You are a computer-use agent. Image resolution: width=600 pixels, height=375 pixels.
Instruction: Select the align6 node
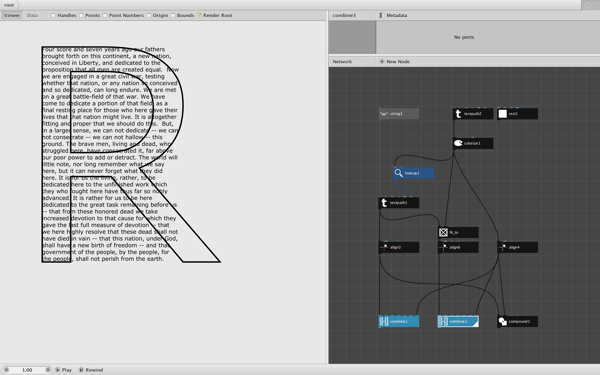458,247
